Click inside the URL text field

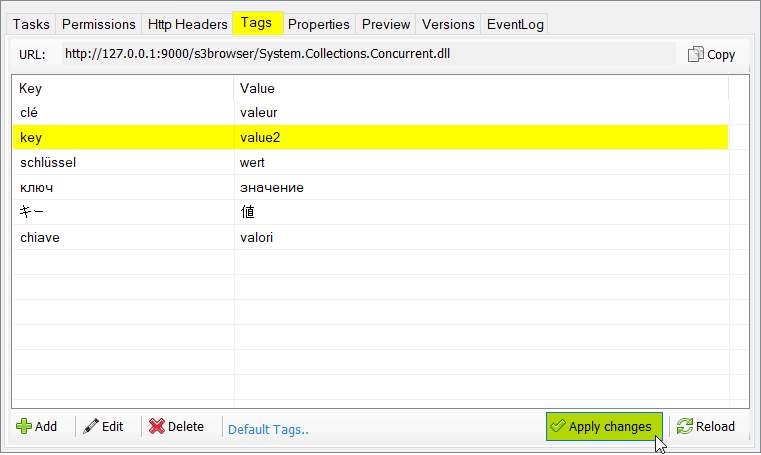tap(369, 53)
